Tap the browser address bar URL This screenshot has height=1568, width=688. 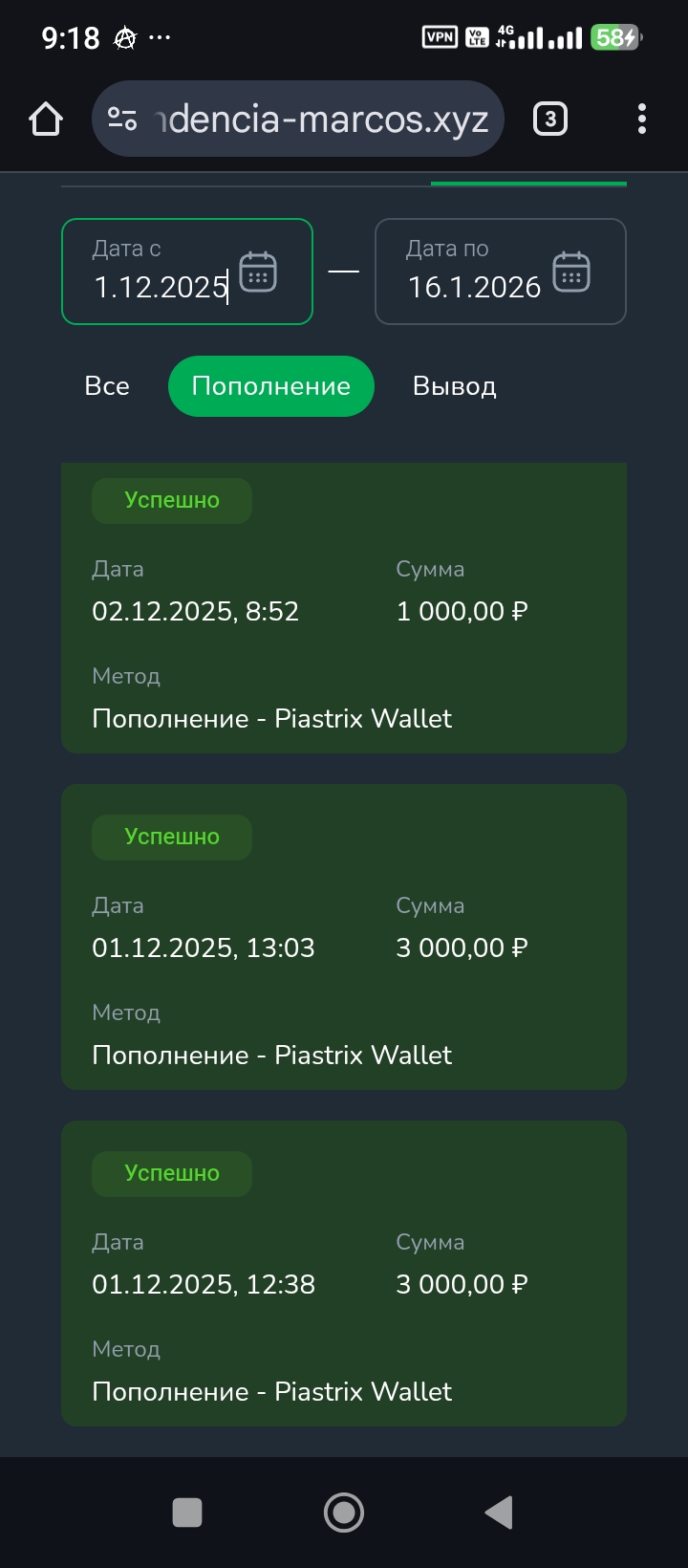tap(321, 120)
